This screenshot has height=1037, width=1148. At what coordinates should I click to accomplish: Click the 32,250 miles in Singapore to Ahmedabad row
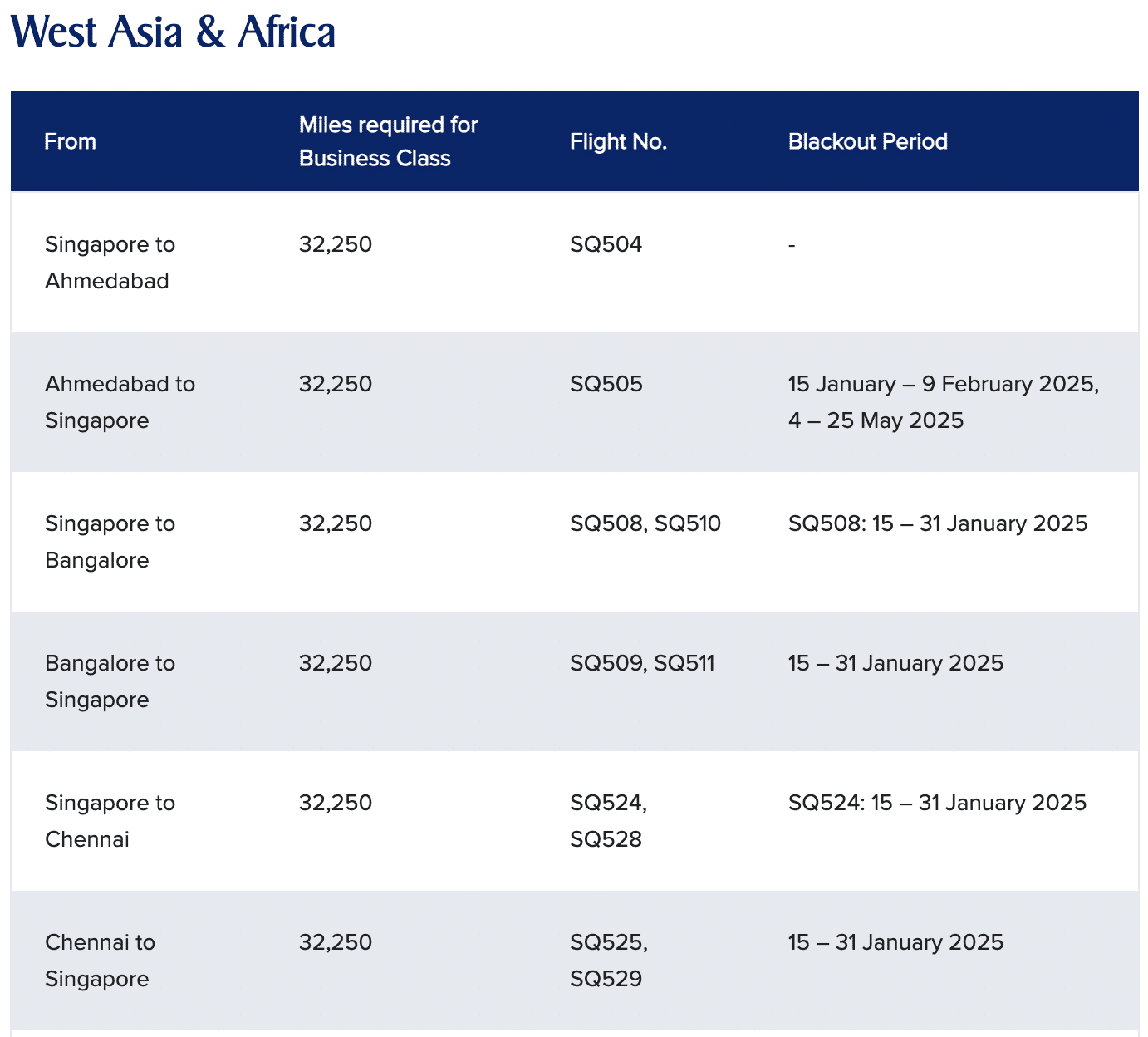coord(336,244)
